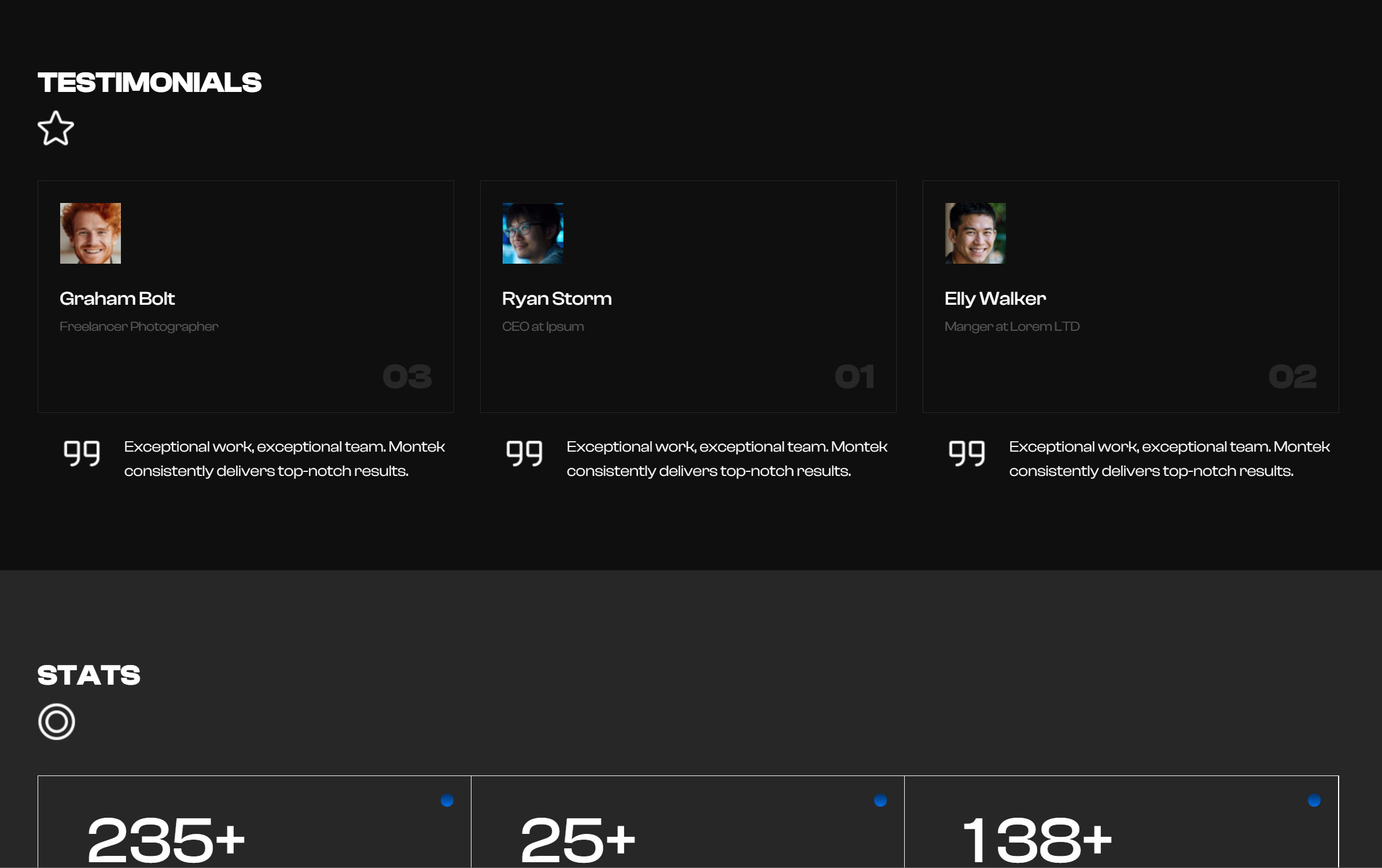Open Elly Walker's profile photo
Screen dimensions: 1382x868
(975, 233)
